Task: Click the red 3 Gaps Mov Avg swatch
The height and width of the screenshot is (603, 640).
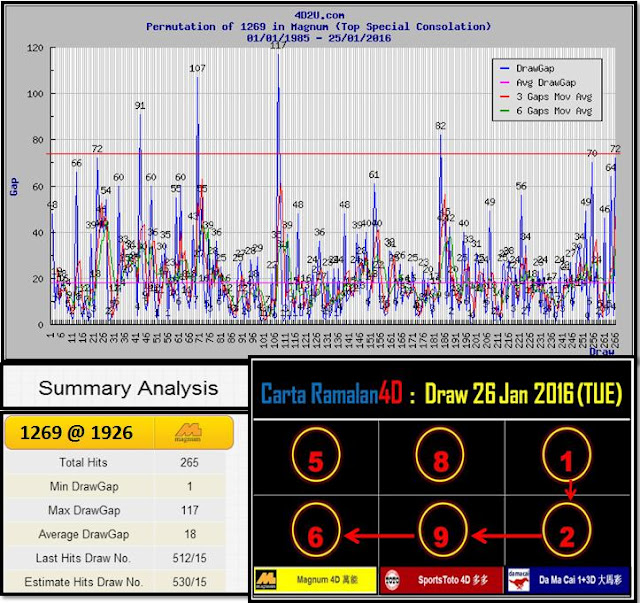Action: pyautogui.click(x=505, y=97)
